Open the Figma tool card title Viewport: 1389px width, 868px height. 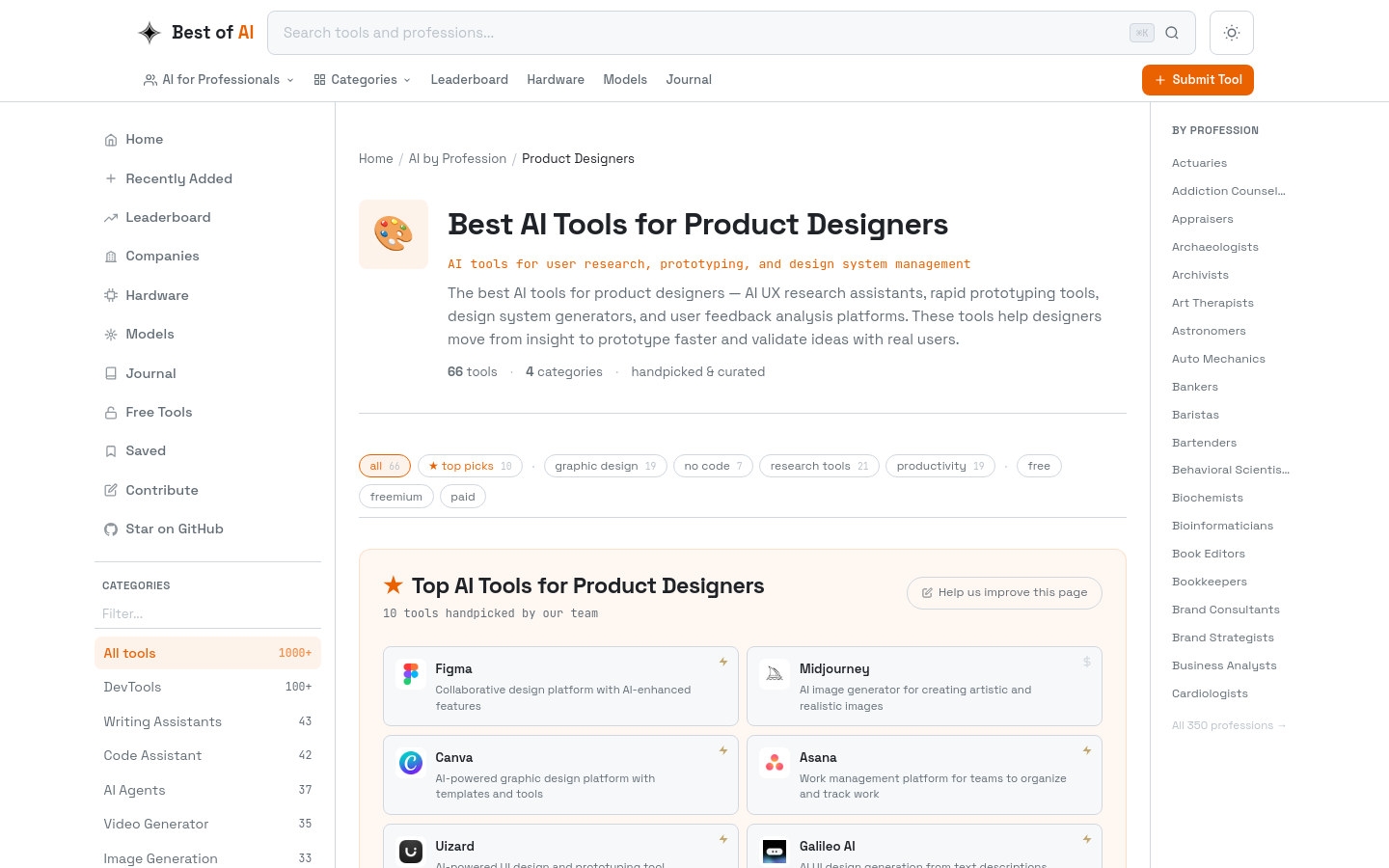point(453,668)
